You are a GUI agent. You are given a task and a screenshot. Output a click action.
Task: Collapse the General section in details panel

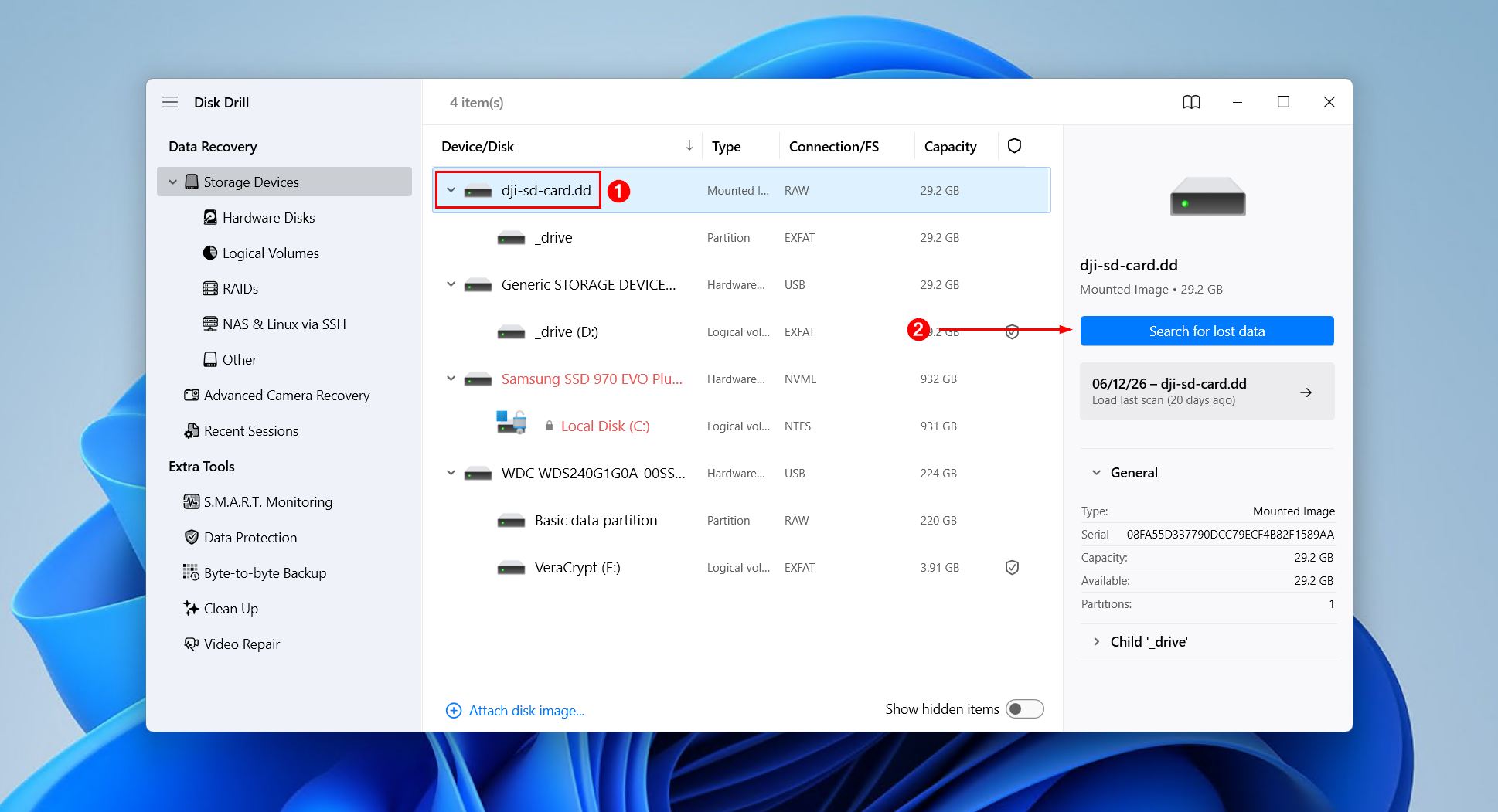coord(1096,473)
